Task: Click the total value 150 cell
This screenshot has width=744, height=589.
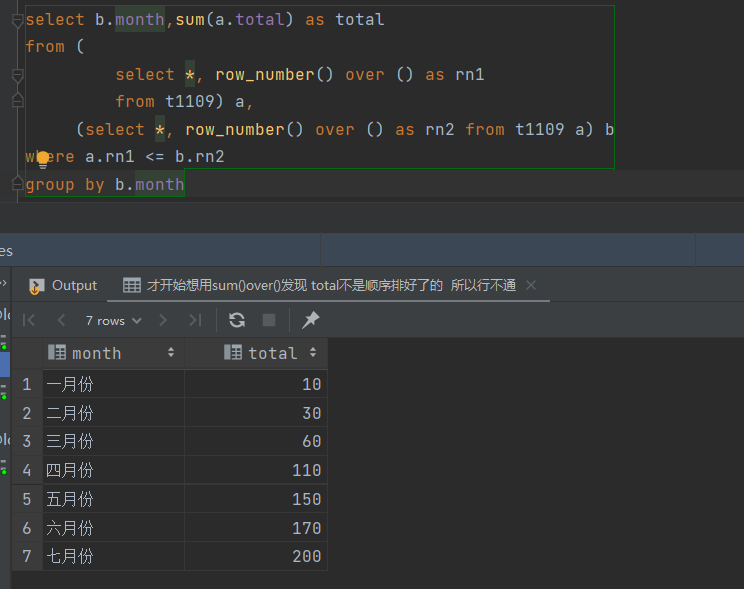Action: (256, 499)
